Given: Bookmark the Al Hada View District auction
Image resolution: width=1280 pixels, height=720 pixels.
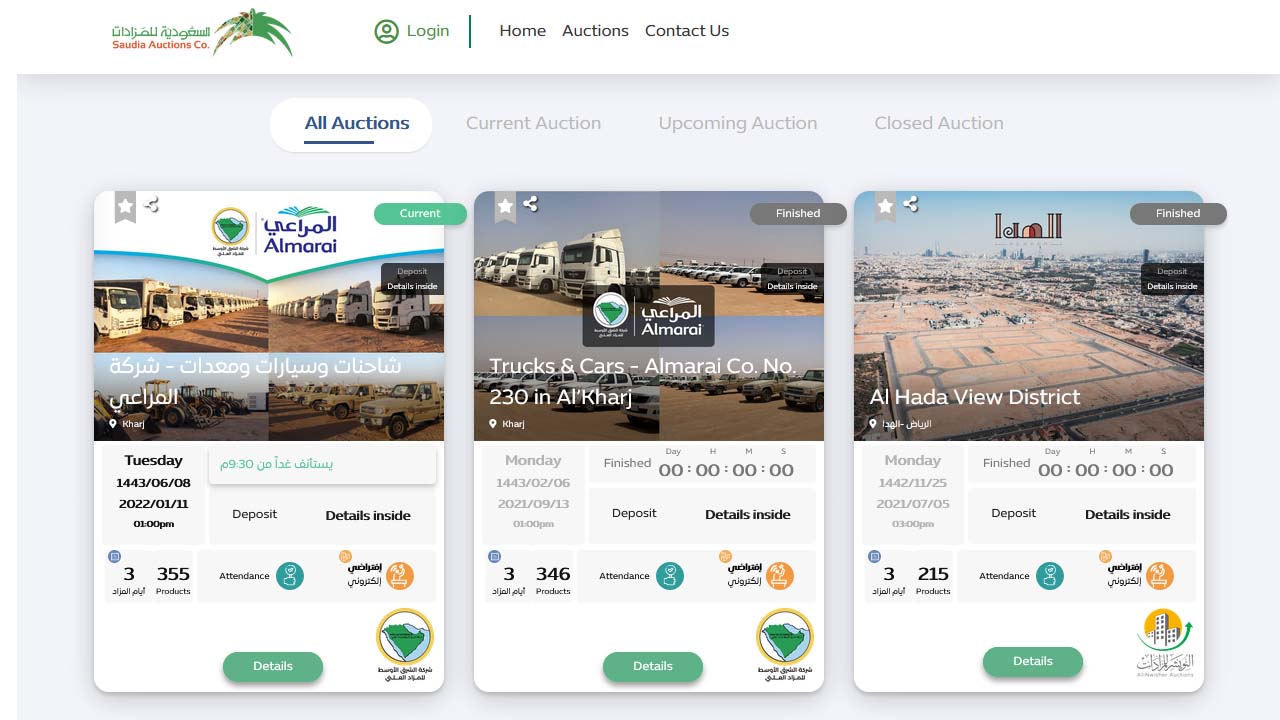Looking at the screenshot, I should click(885, 207).
